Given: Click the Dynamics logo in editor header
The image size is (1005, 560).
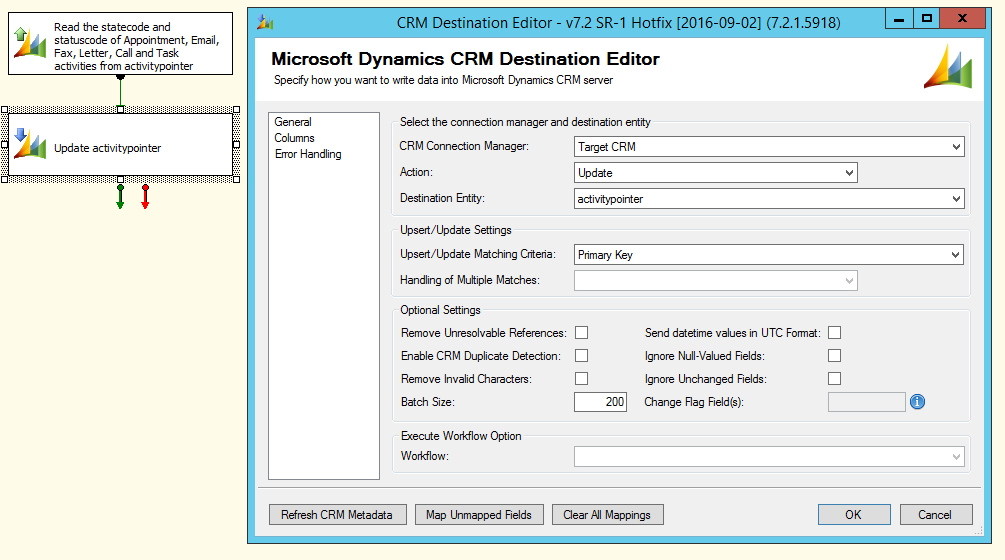Looking at the screenshot, I should pos(948,66).
